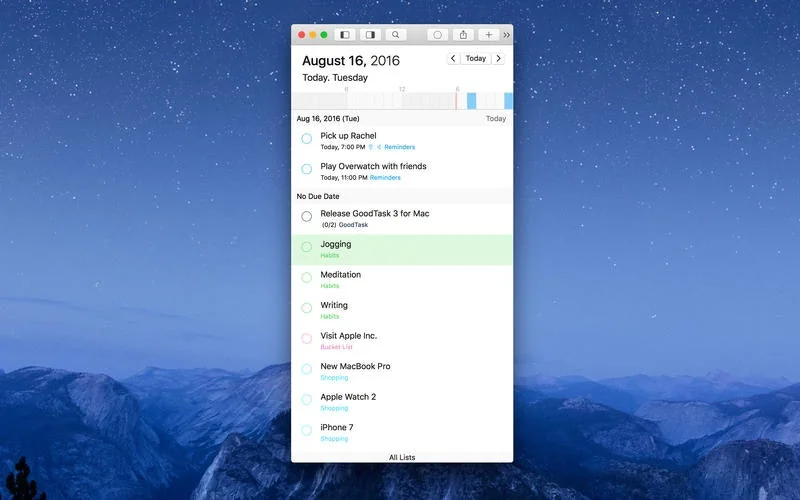Add a new task with plus icon

pyautogui.click(x=488, y=35)
